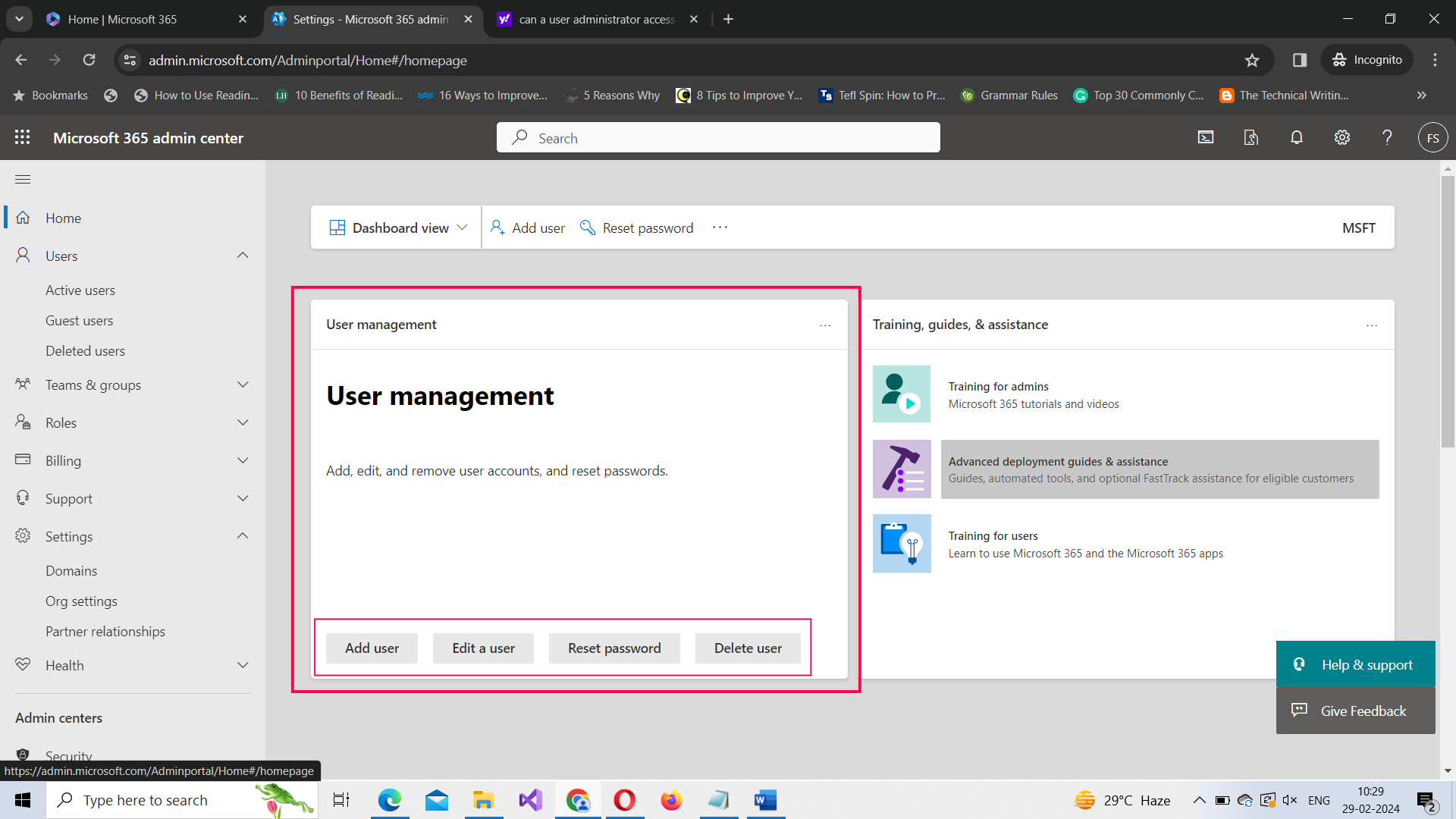This screenshot has height=819, width=1456.
Task: Launch Word from the taskbar
Action: tap(765, 800)
